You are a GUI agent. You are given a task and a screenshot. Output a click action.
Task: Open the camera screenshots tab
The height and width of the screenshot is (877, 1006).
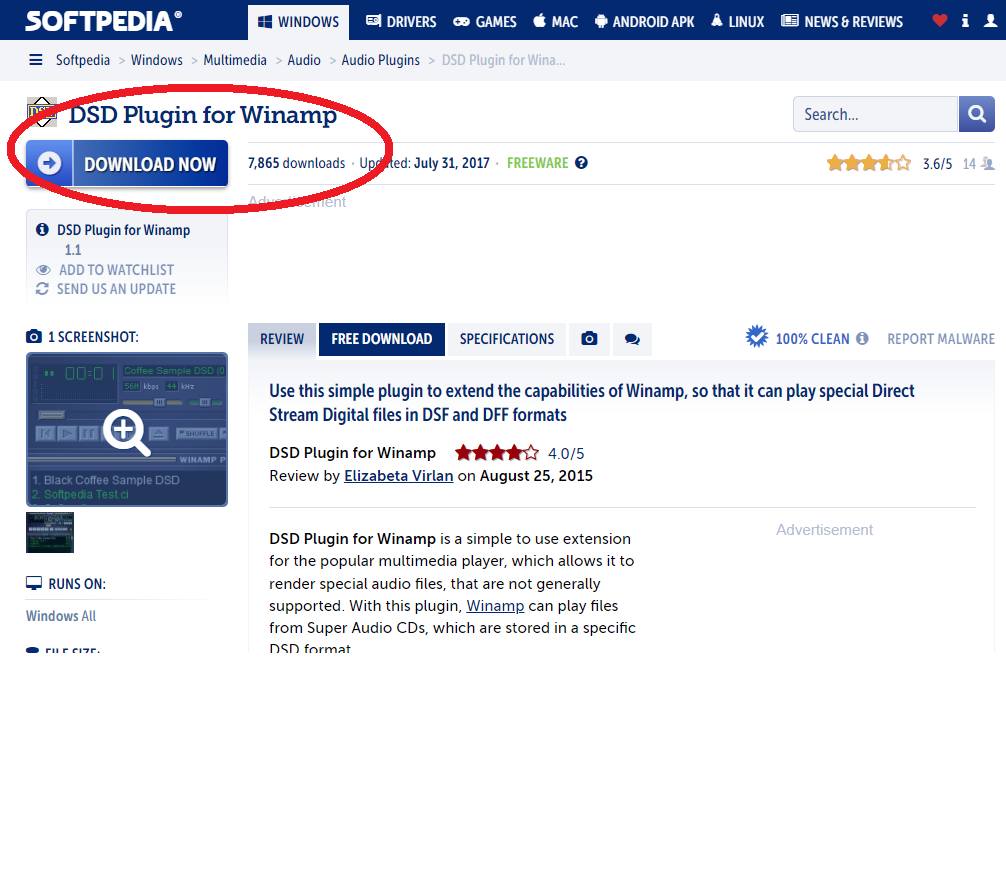(x=589, y=339)
